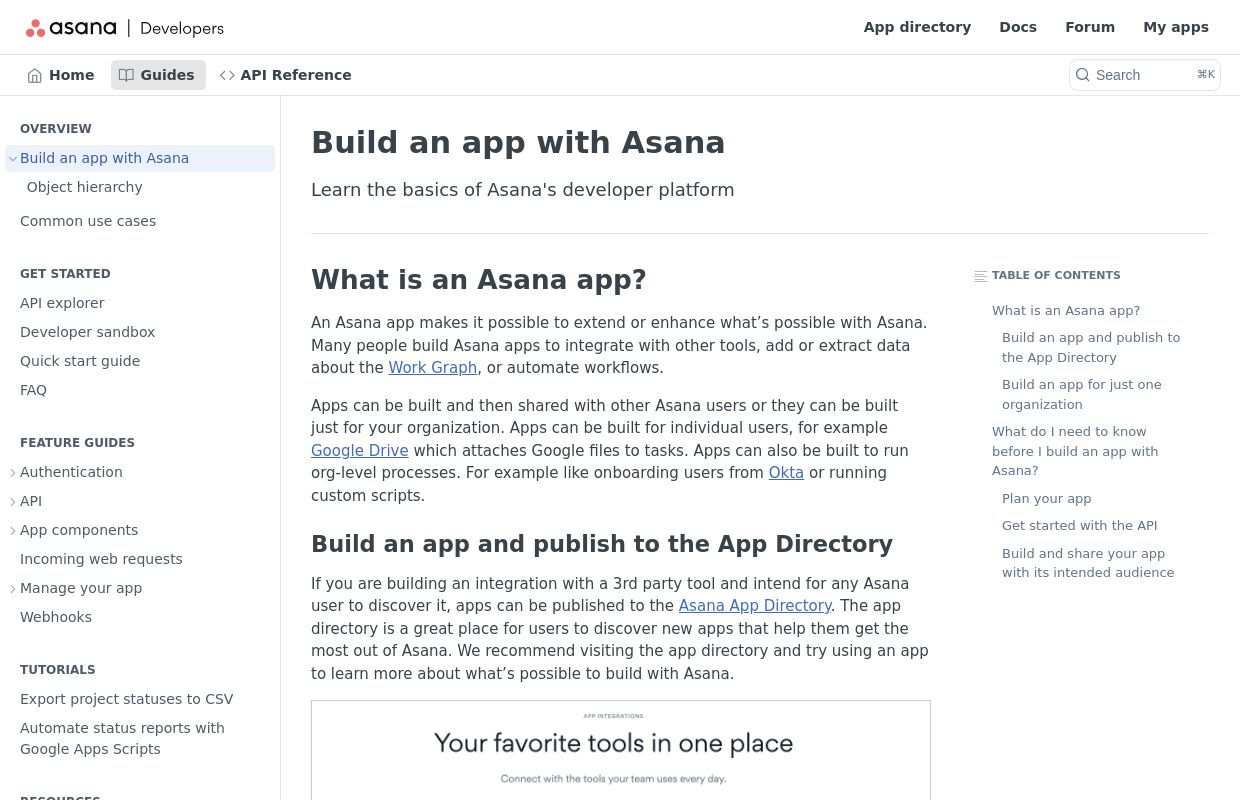The image size is (1240, 800).
Task: Open Developer sandbox page
Action: point(88,332)
